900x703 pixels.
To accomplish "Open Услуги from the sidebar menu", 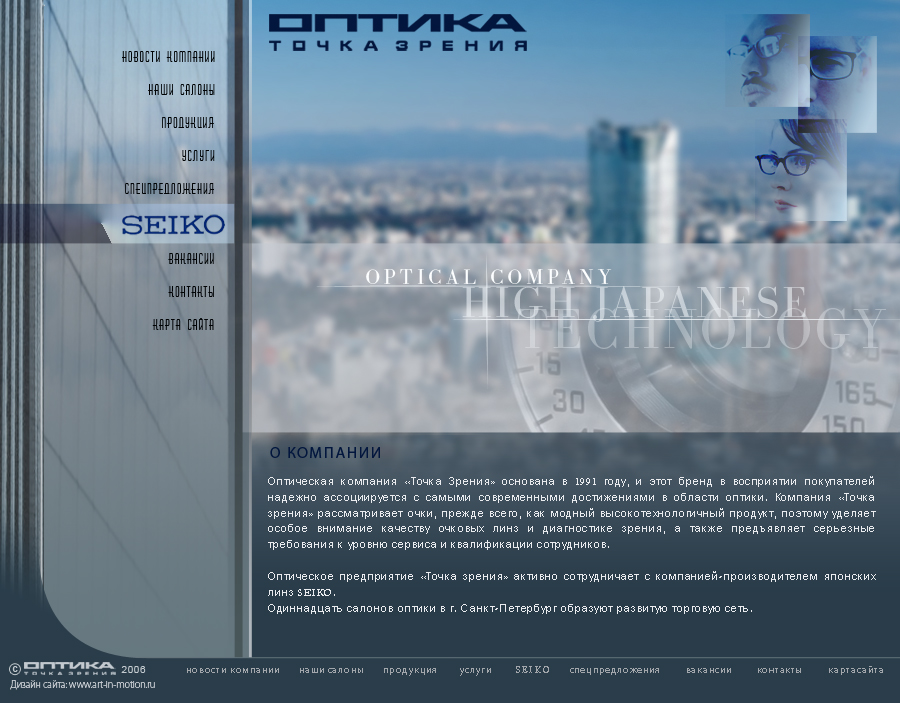I will pos(197,156).
